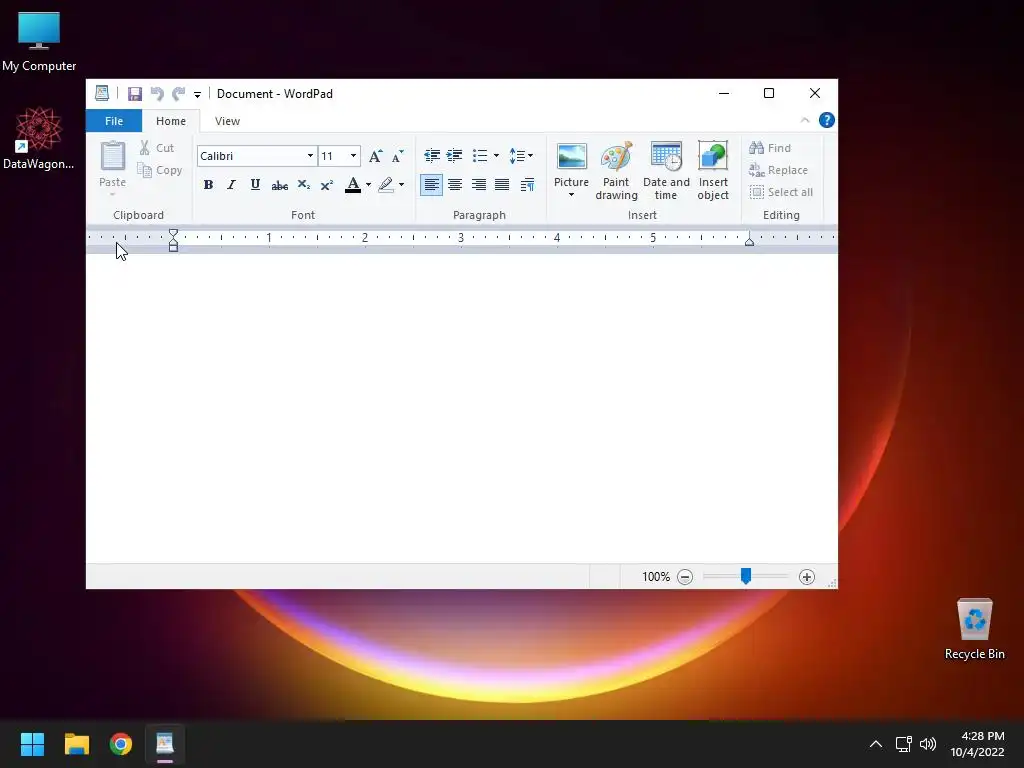Collapse the ribbon with the chevron
Image resolution: width=1024 pixels, height=768 pixels.
[805, 120]
